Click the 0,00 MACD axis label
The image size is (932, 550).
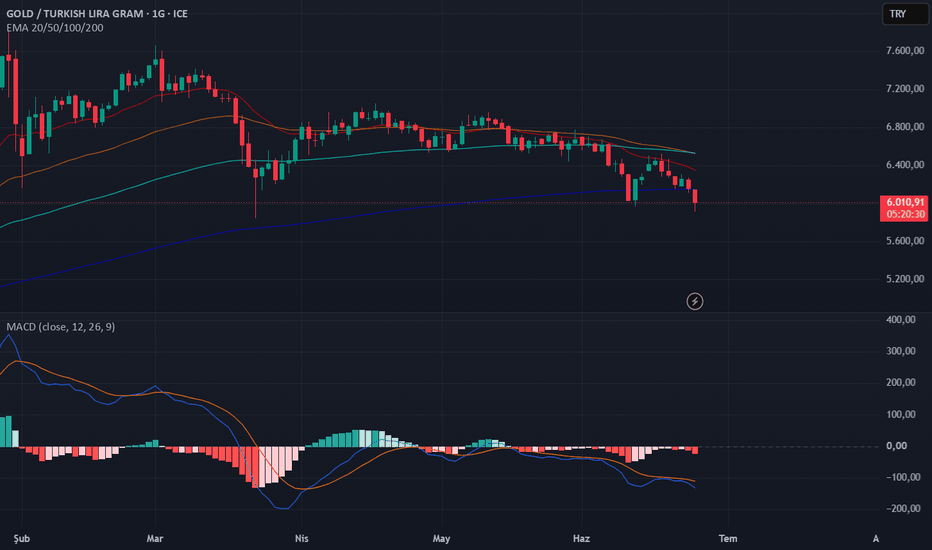pos(896,446)
